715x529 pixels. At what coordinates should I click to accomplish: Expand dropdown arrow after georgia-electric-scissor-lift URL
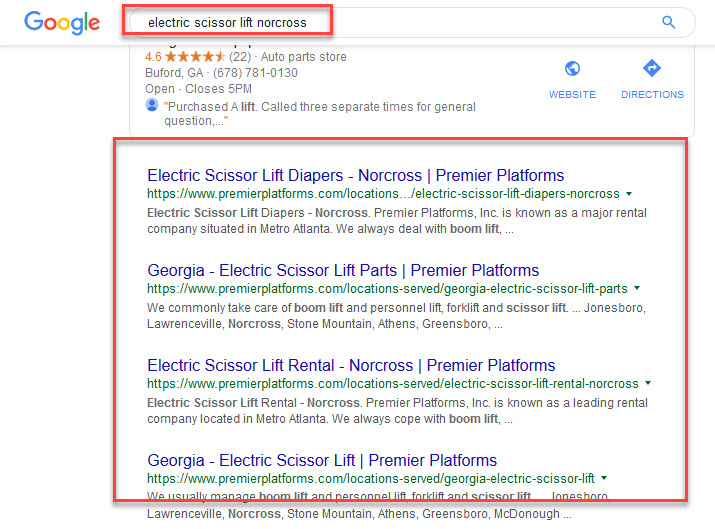pyautogui.click(x=604, y=478)
